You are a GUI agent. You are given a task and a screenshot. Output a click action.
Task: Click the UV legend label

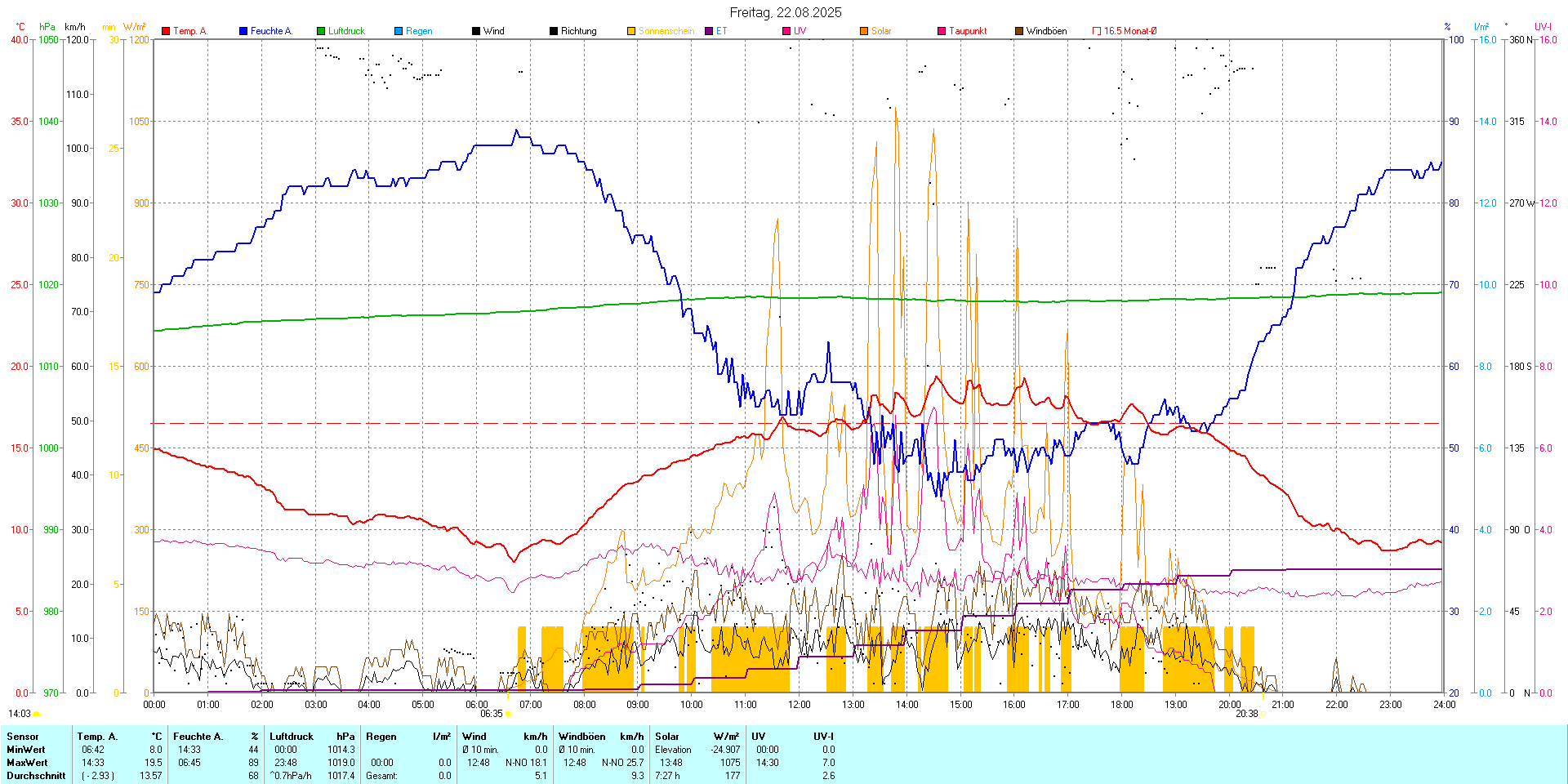click(x=800, y=31)
